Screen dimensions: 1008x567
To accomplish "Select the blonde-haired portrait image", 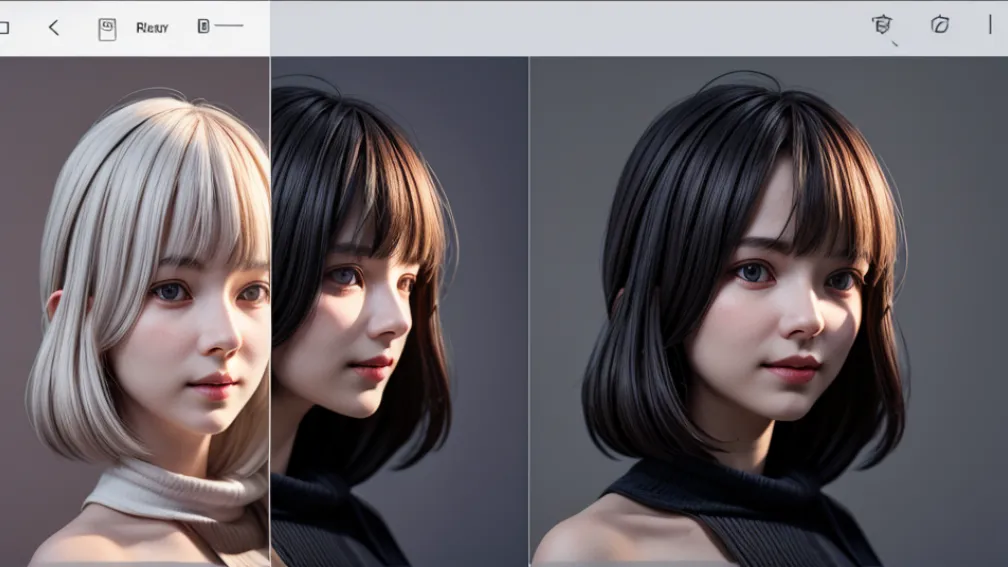I will [134, 311].
